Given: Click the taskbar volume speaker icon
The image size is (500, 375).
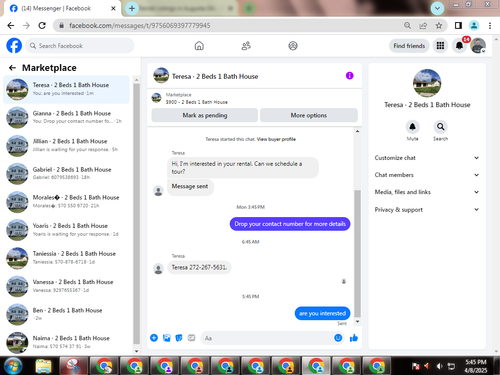Looking at the screenshot, I should click(439, 366).
